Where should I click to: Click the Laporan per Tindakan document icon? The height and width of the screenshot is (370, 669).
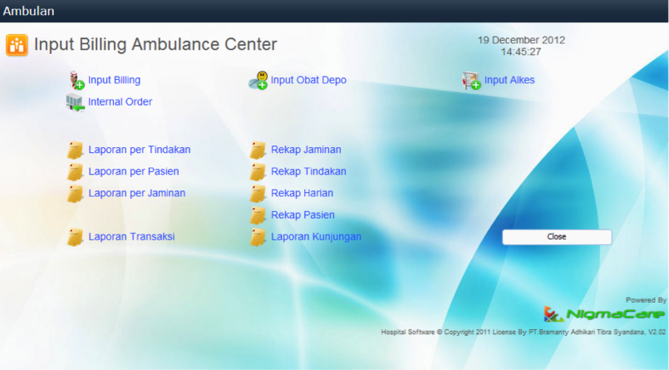[76, 150]
